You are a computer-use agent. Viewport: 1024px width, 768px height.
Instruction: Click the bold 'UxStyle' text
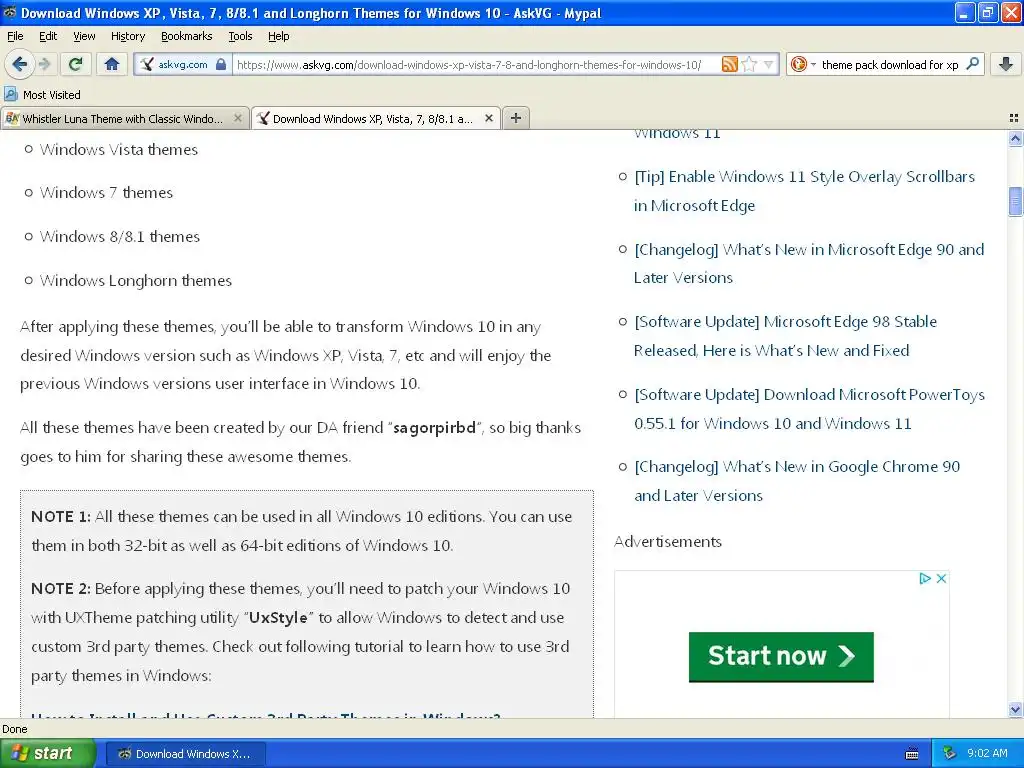(x=278, y=618)
